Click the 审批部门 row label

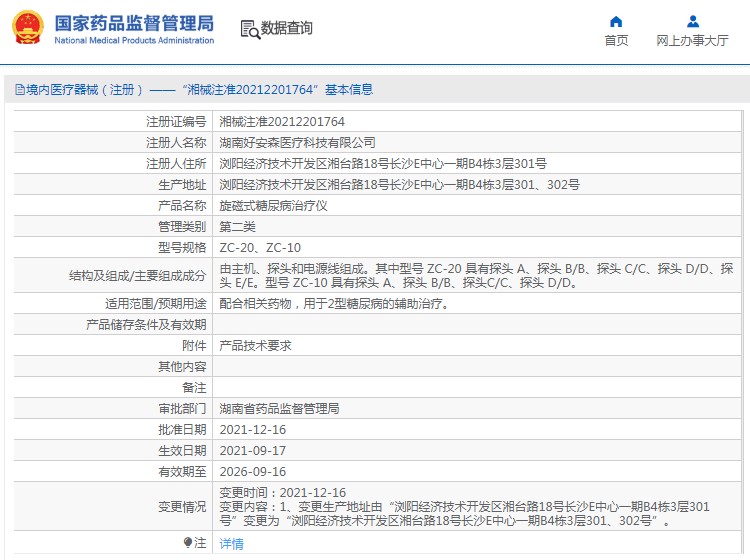point(182,408)
